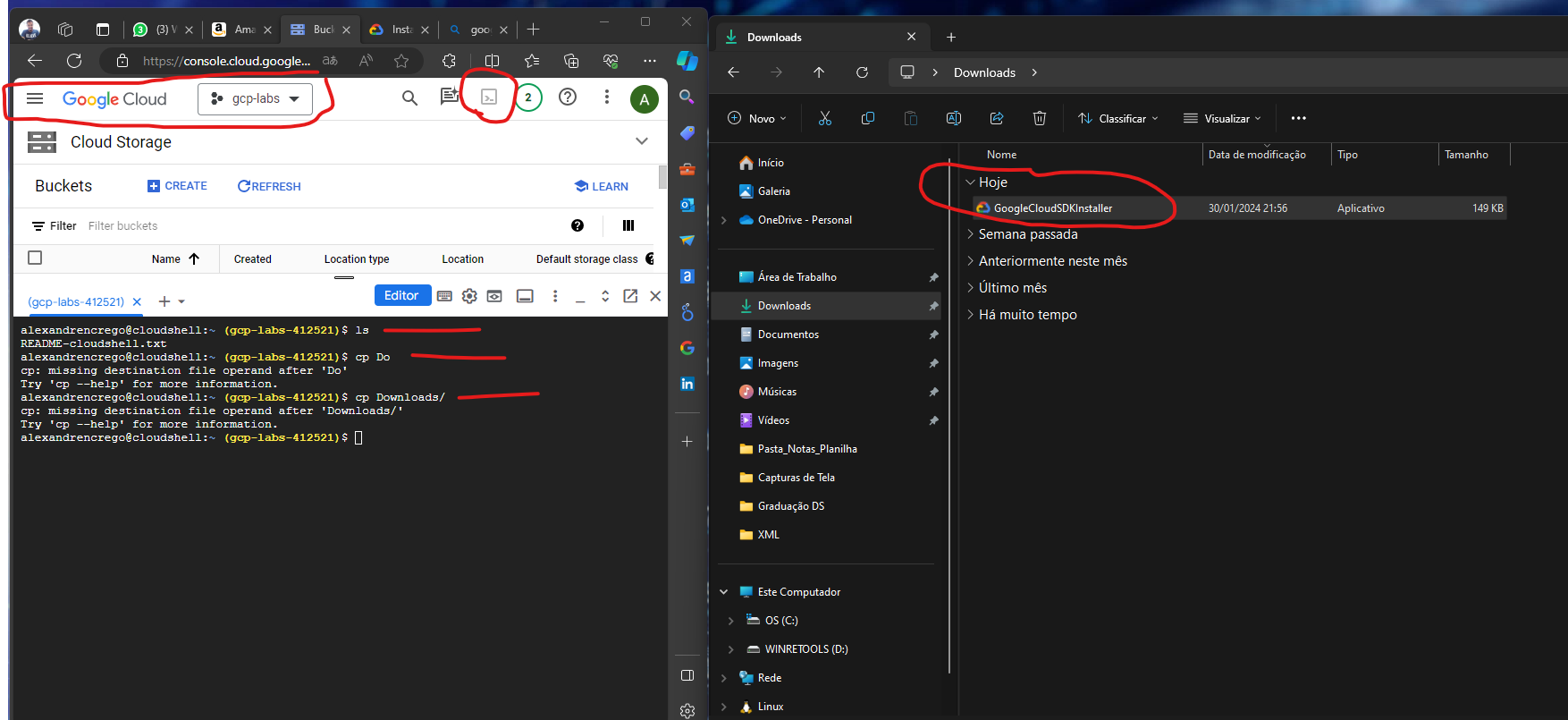The height and width of the screenshot is (720, 1568).
Task: Select GoogleCloudSDKInstaller file
Action: (1238, 208)
